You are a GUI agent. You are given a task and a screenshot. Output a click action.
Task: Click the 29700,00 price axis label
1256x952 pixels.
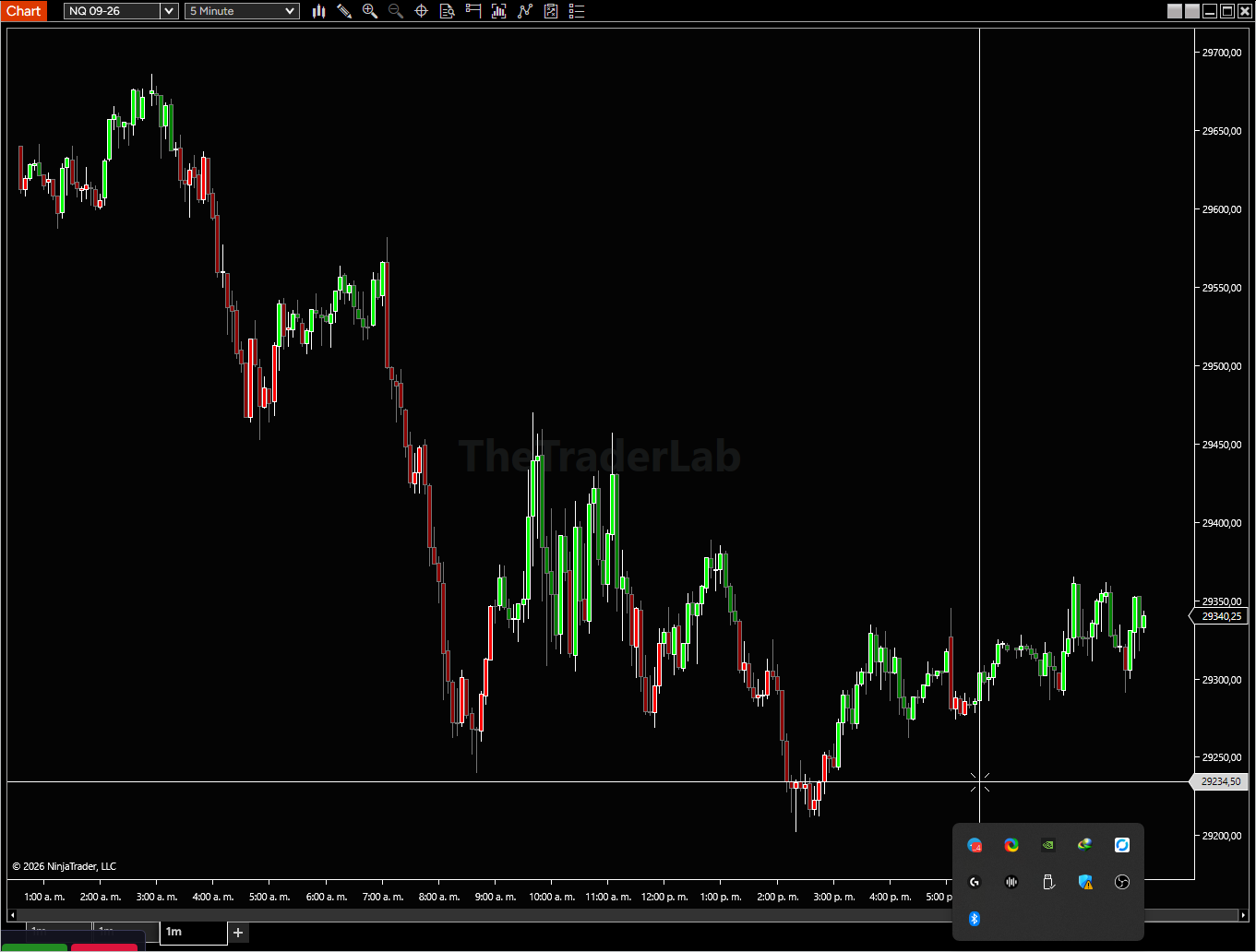click(x=1221, y=53)
